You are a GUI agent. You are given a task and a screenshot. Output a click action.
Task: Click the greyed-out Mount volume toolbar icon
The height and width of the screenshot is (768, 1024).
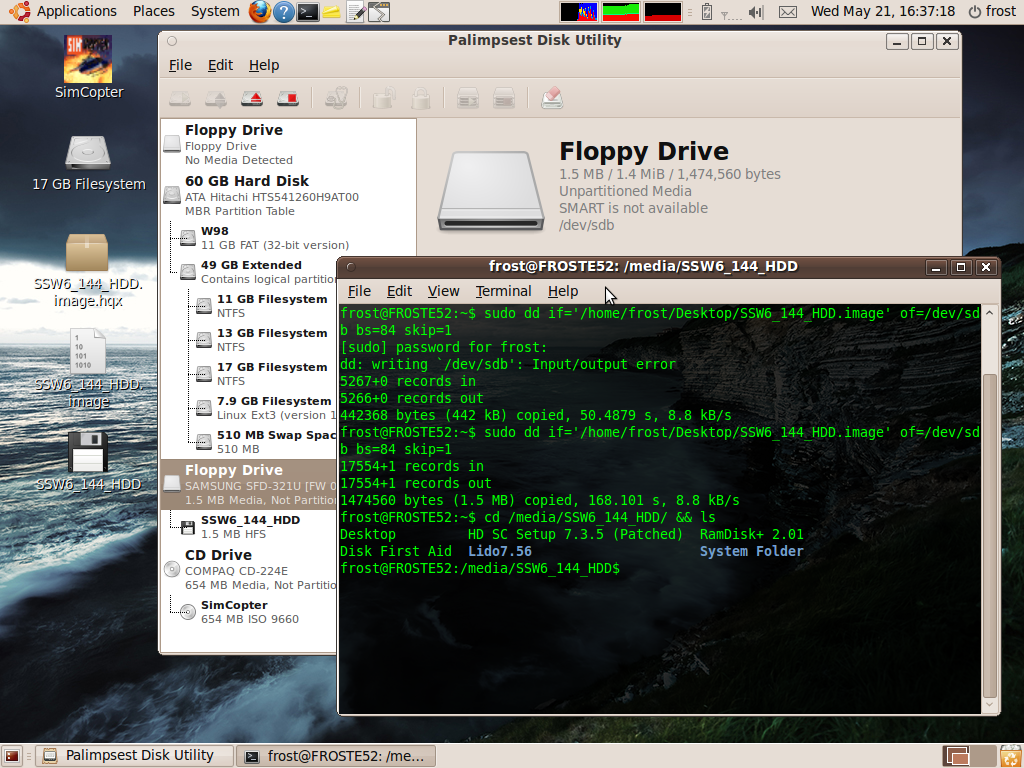point(180,99)
